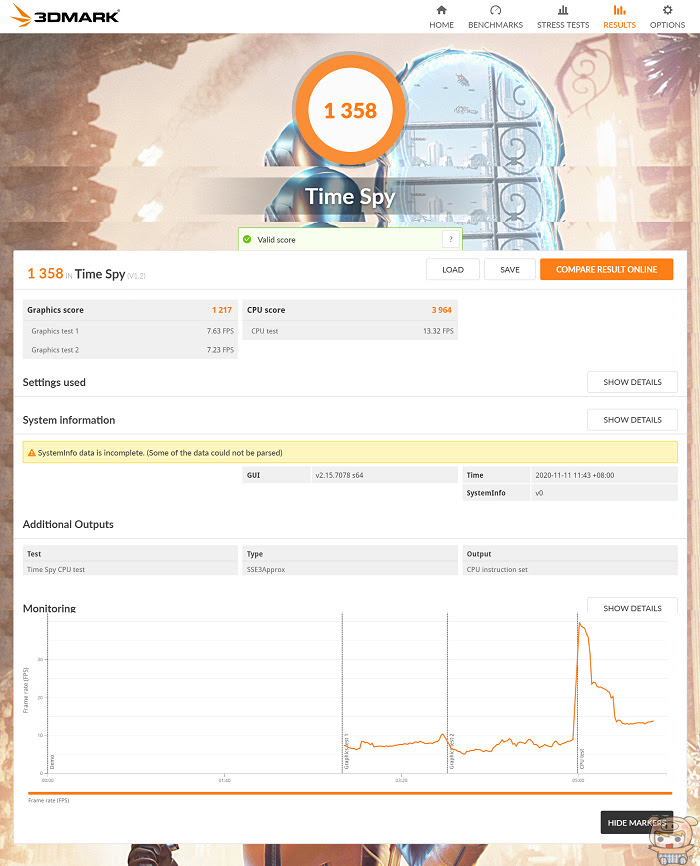Click the CPU test marker line
The height and width of the screenshot is (866, 700).
[x=577, y=692]
